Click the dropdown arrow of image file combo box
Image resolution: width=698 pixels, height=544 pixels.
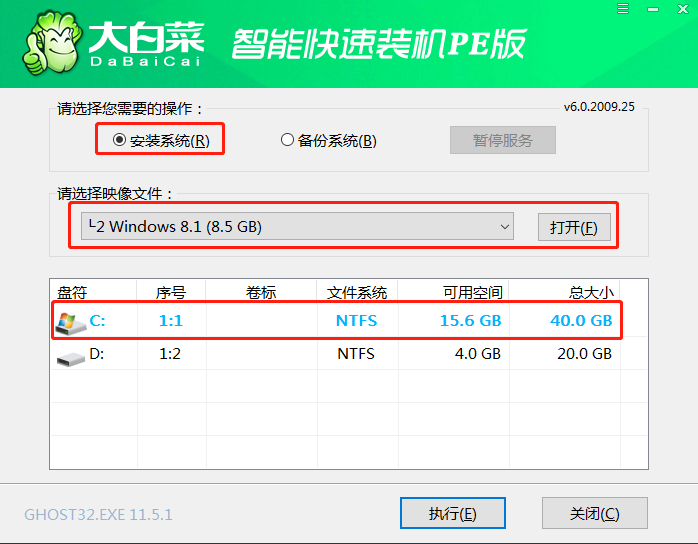pos(504,227)
